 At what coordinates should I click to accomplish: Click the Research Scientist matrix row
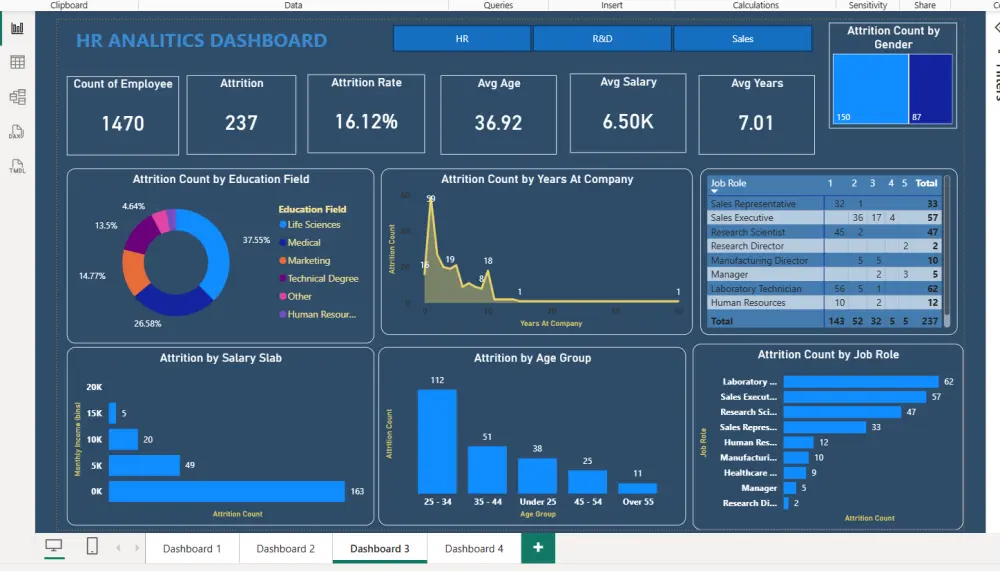824,232
